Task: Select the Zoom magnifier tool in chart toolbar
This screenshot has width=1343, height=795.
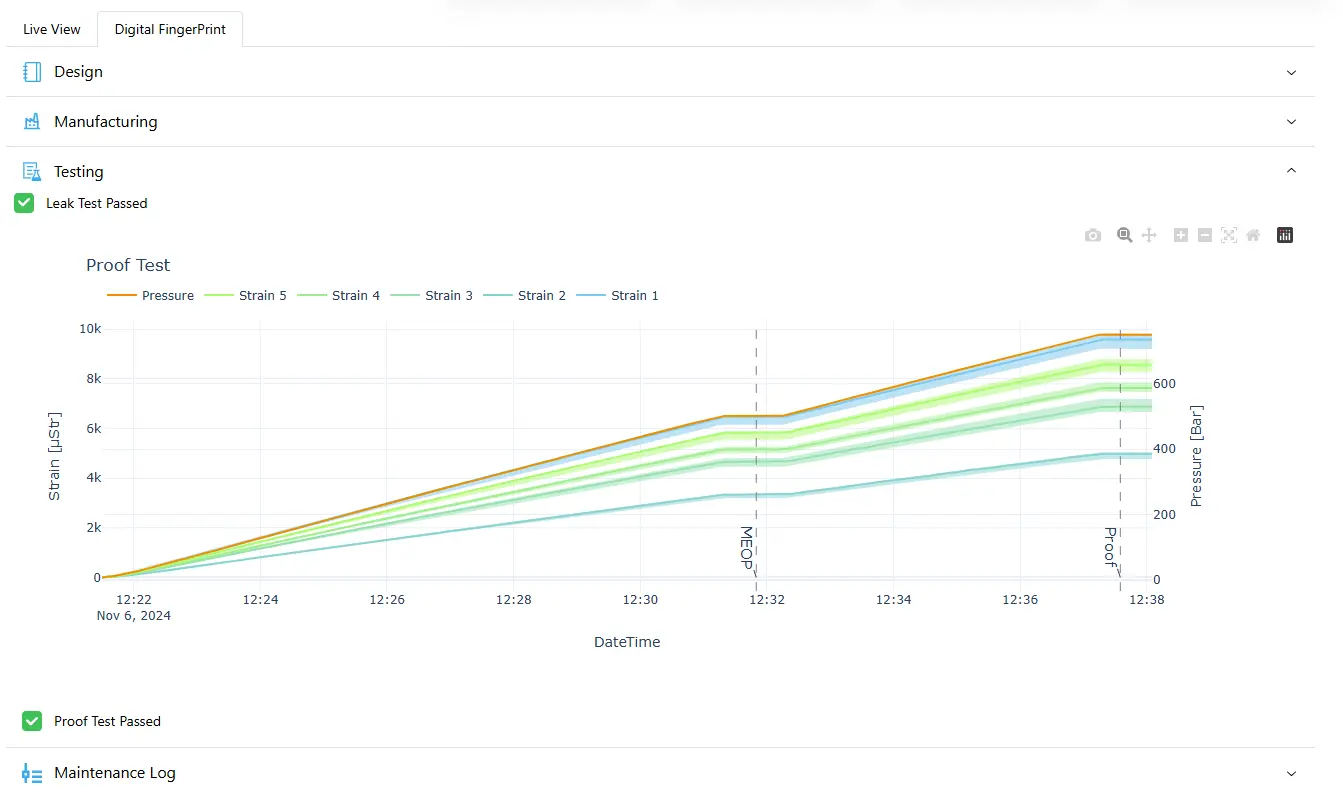Action: [x=1125, y=235]
